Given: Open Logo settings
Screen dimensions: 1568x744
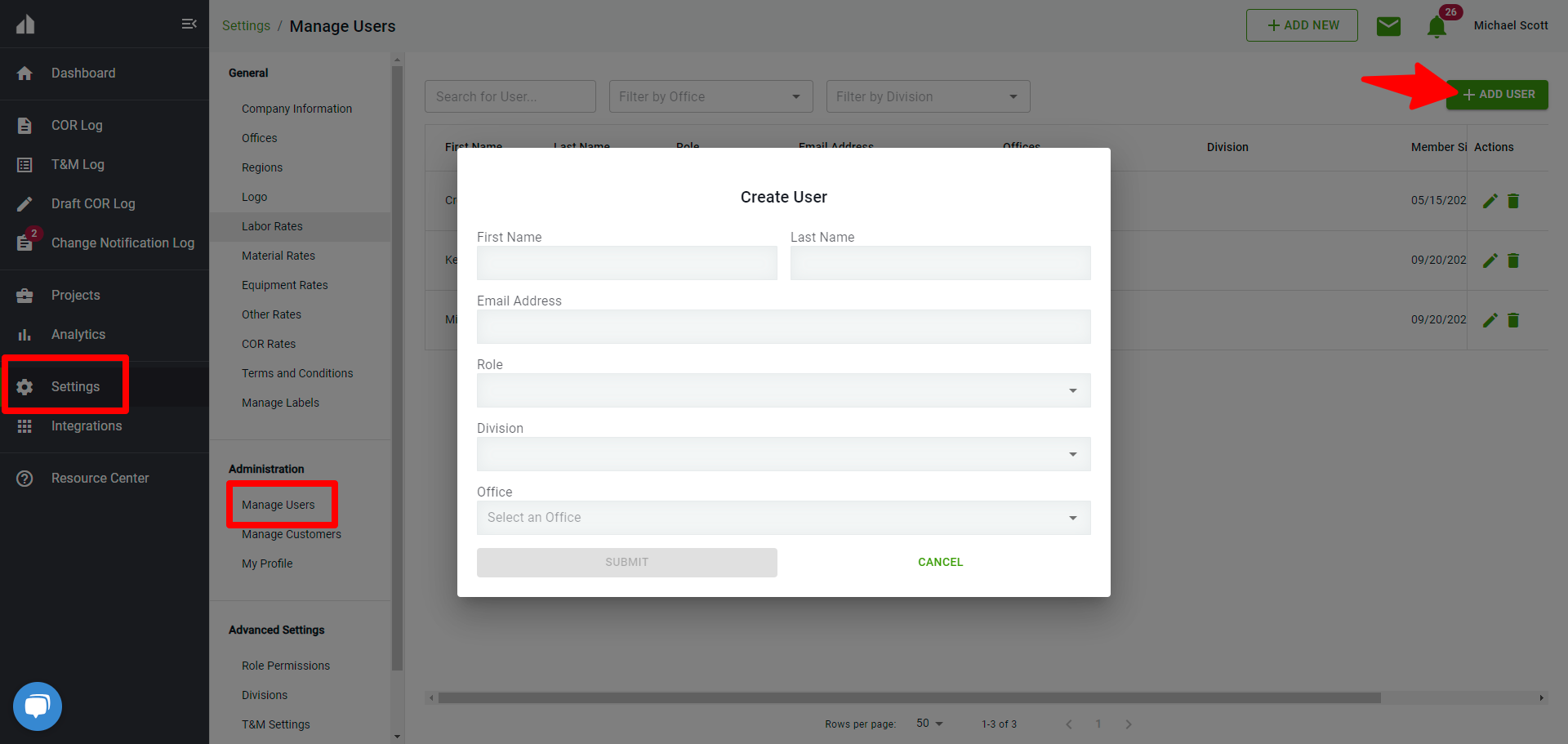Looking at the screenshot, I should pos(255,197).
